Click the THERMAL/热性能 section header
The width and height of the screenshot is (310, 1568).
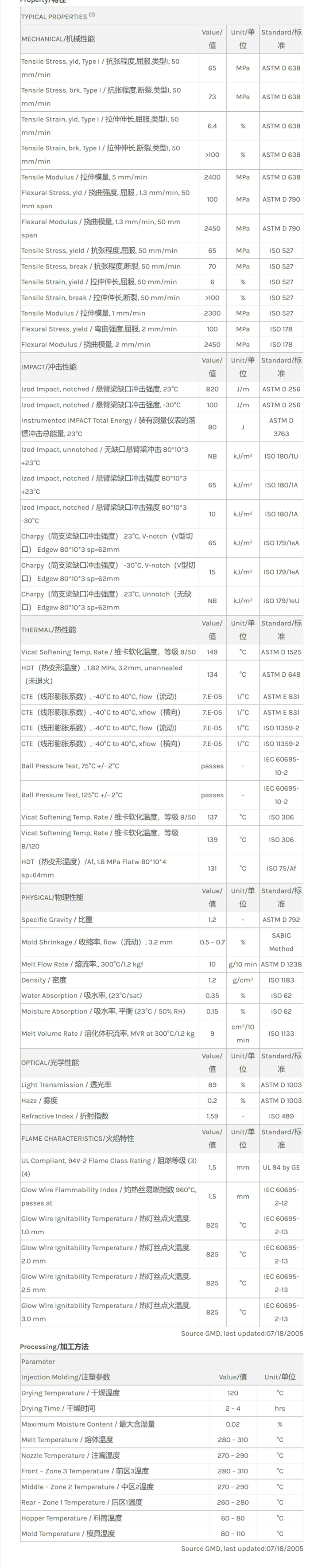coord(49,630)
